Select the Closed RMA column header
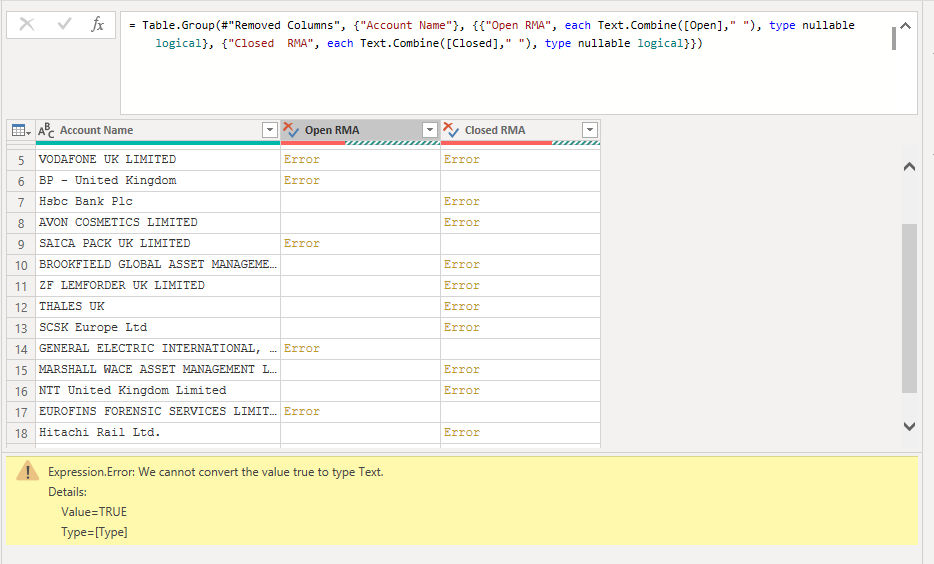 point(521,130)
